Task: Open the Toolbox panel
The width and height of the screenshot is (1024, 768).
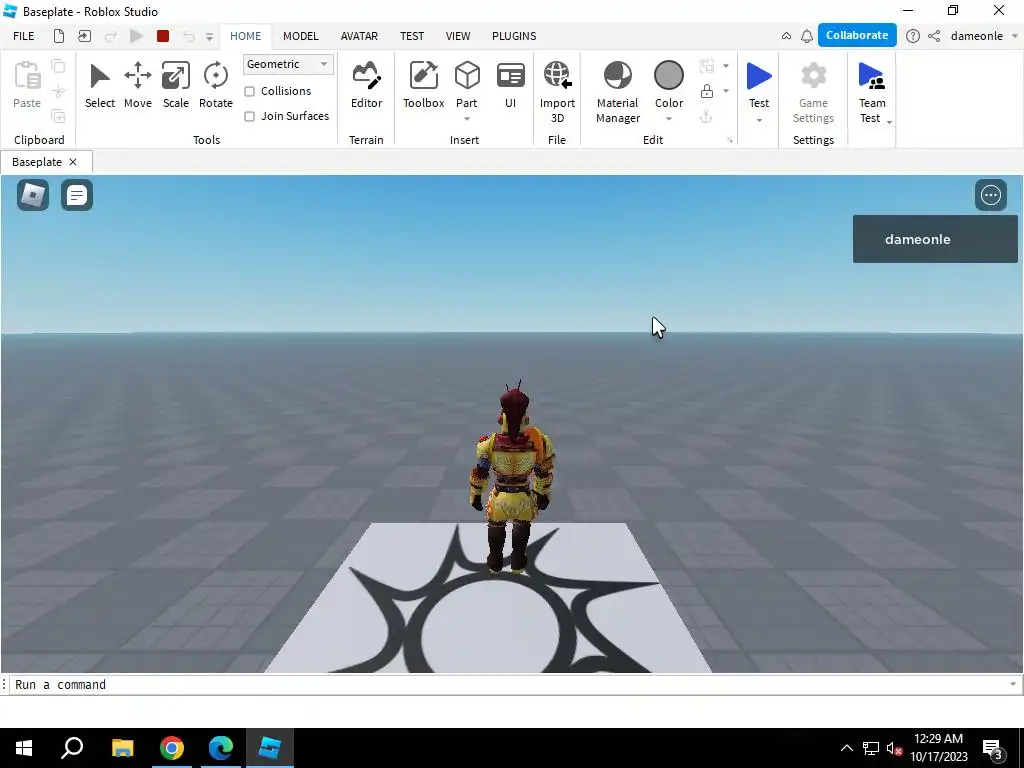Action: click(423, 85)
